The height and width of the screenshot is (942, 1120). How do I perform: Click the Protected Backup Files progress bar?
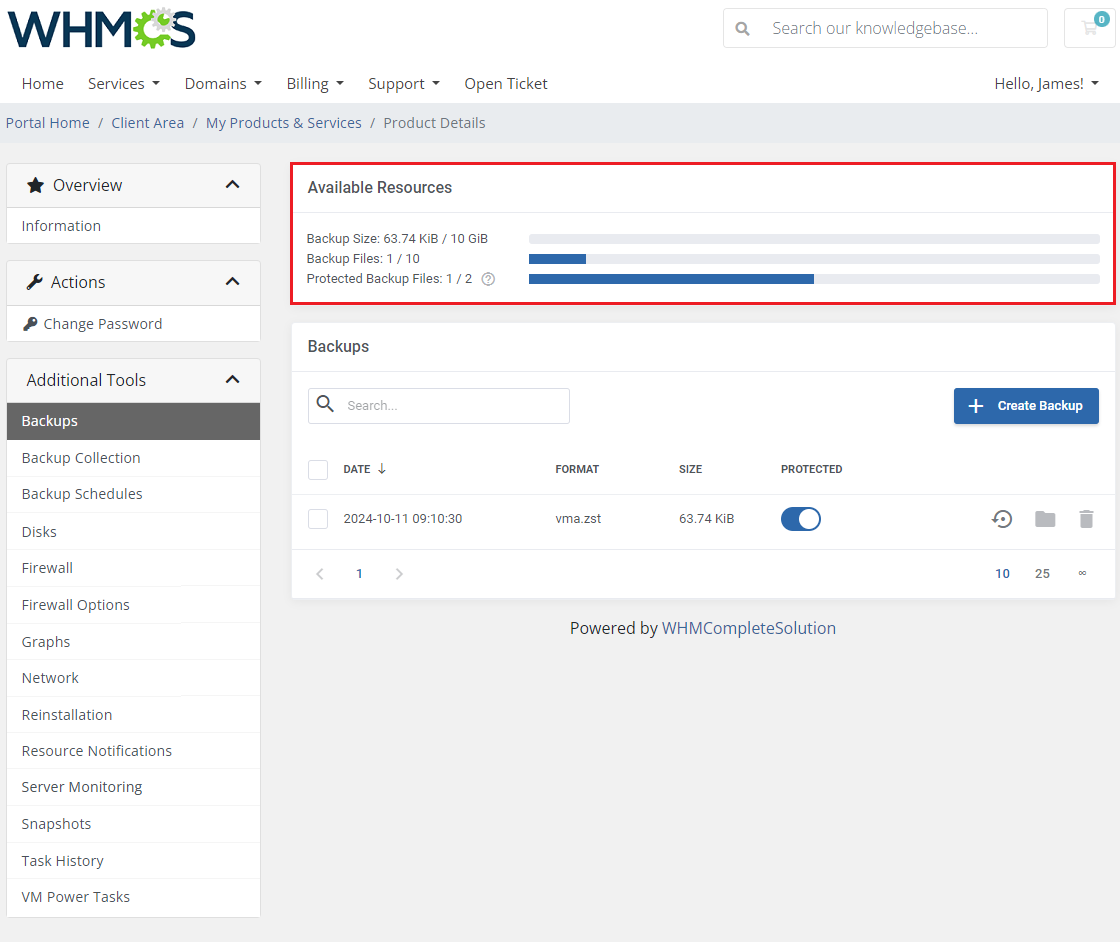click(x=814, y=279)
